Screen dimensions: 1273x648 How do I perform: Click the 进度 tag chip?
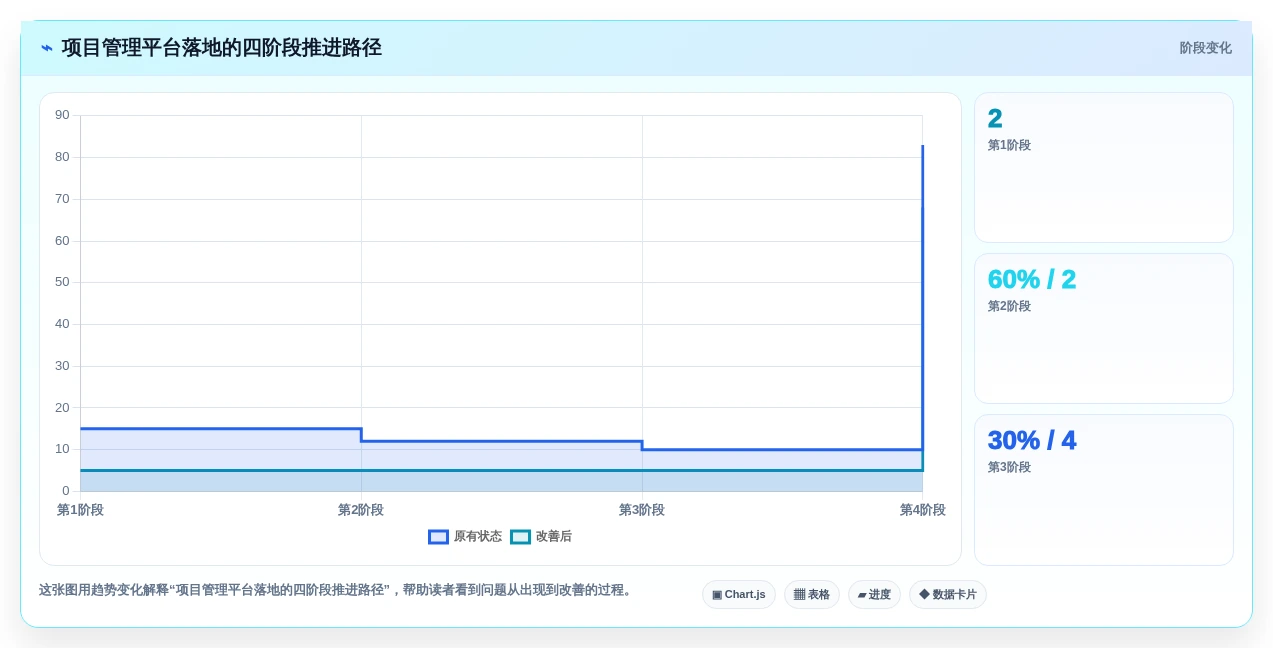click(x=874, y=594)
